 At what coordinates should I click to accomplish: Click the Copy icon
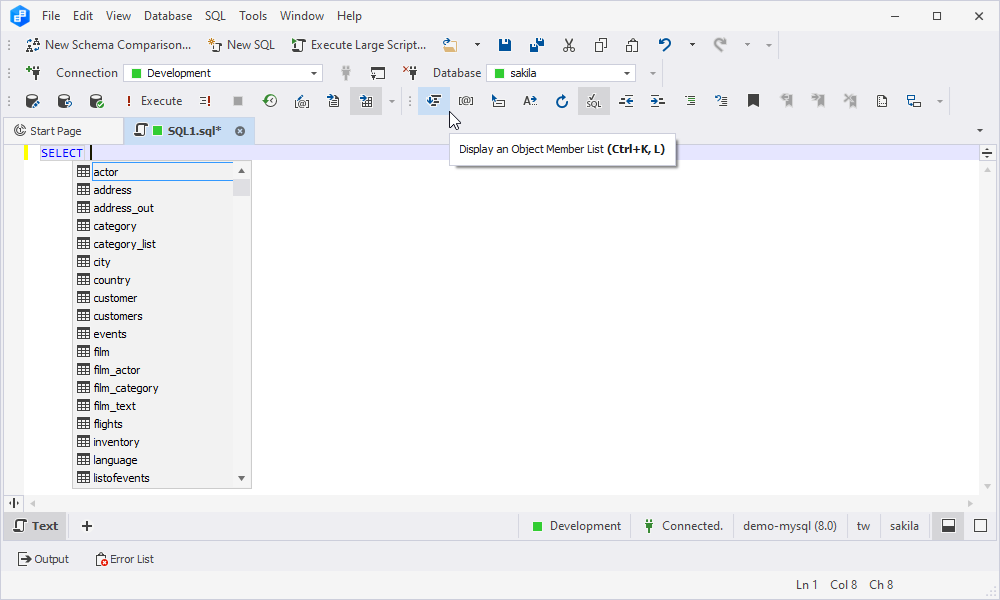[600, 45]
